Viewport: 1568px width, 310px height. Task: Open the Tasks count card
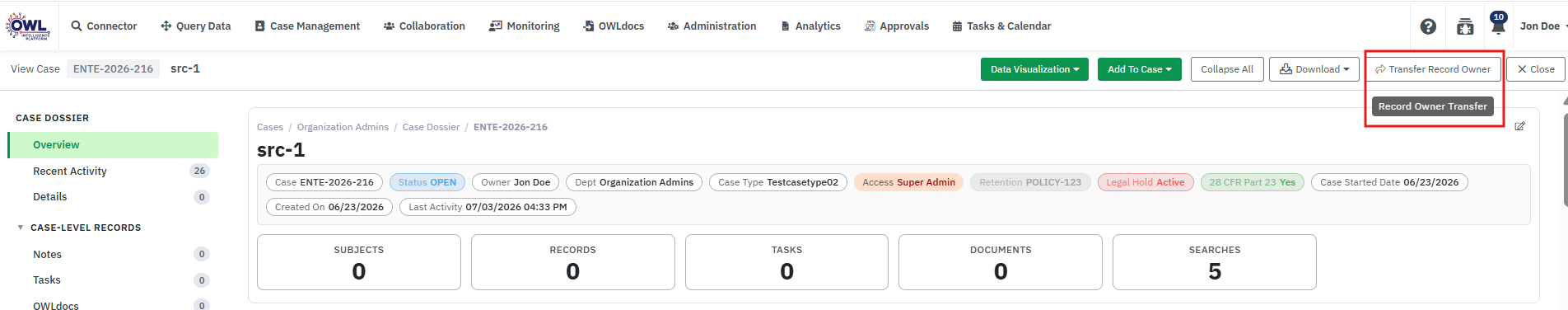786,262
